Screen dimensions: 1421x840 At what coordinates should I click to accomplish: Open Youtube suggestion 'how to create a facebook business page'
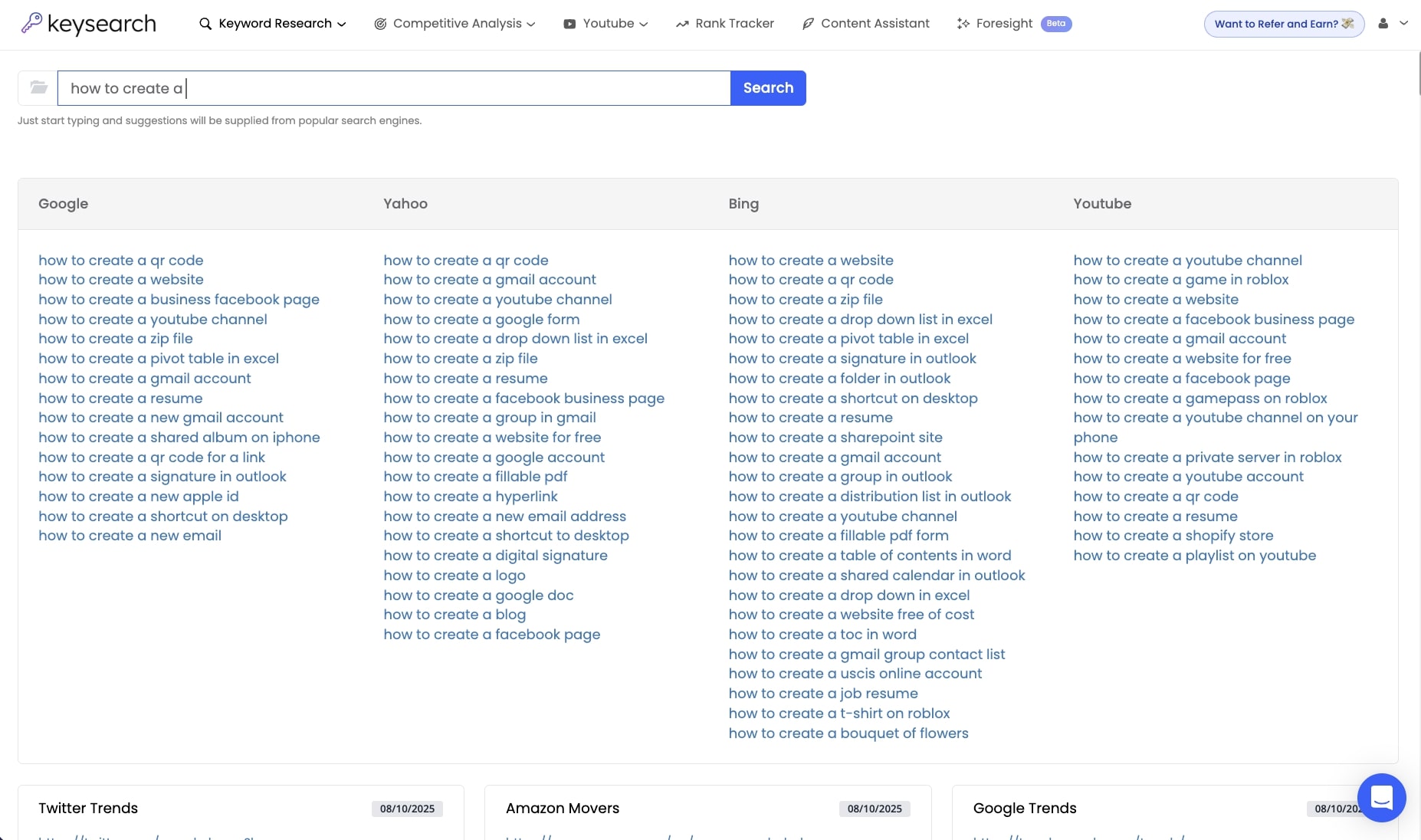click(1214, 320)
